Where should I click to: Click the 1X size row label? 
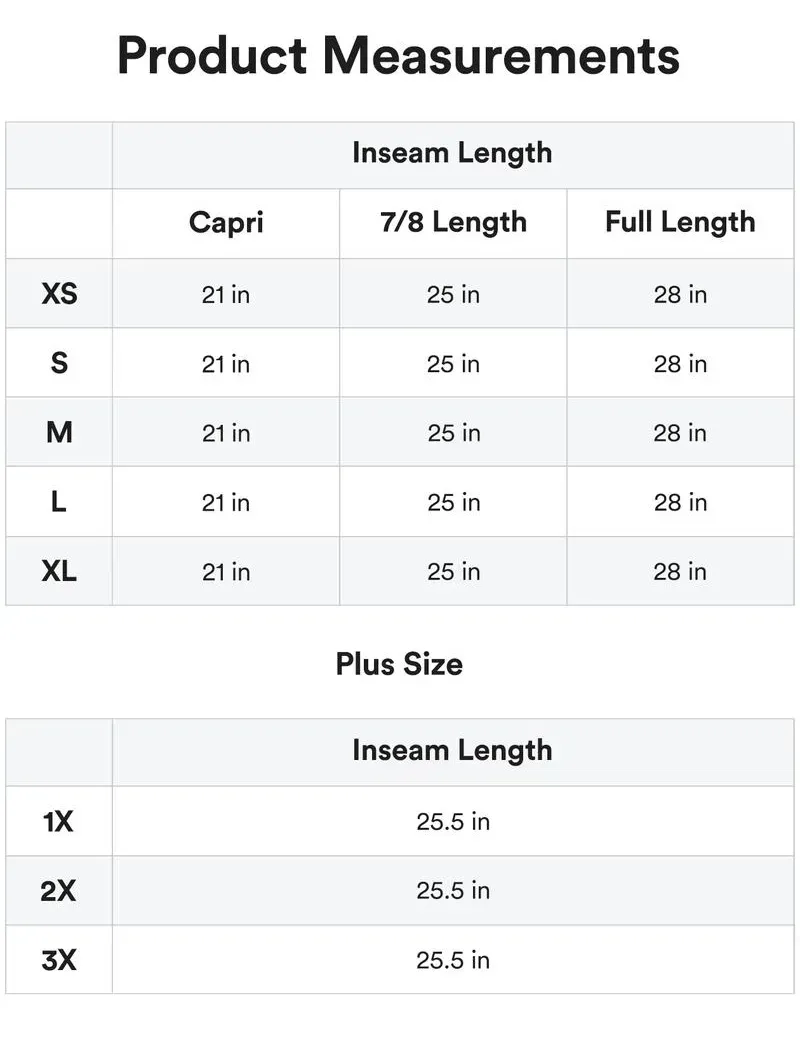[59, 822]
